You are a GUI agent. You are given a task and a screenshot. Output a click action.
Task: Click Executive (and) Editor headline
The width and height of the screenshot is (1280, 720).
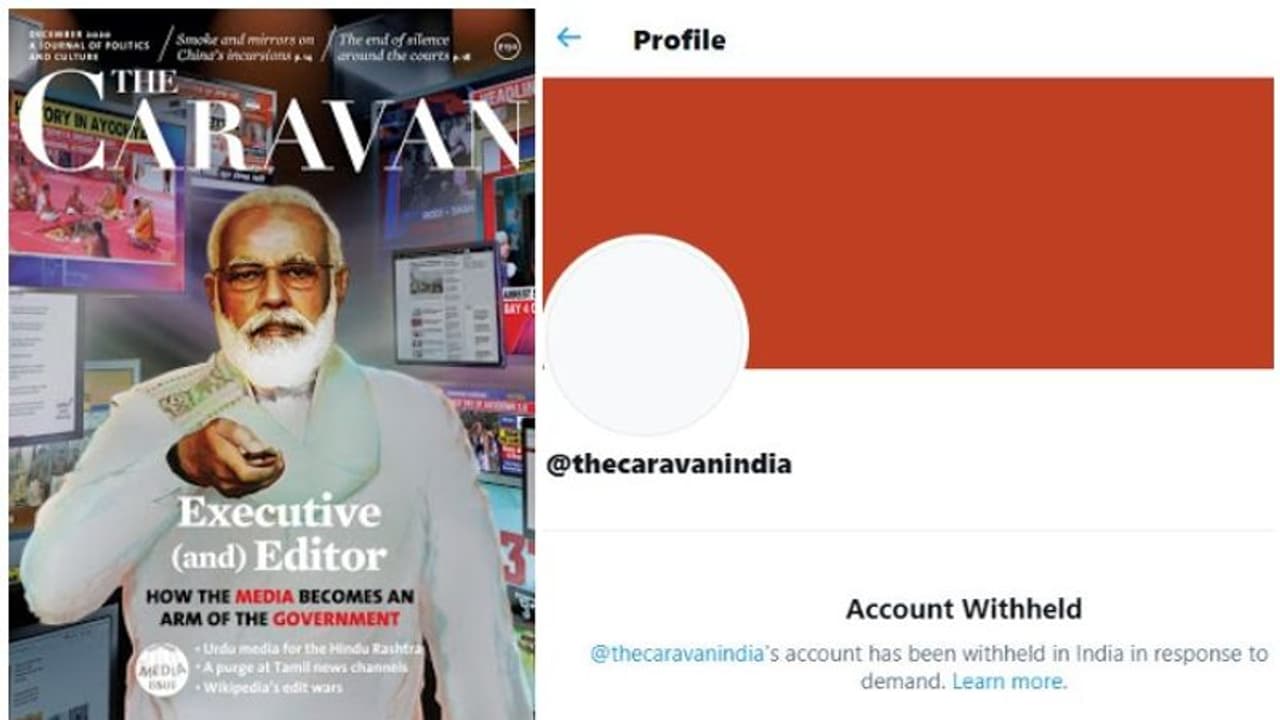tap(279, 534)
